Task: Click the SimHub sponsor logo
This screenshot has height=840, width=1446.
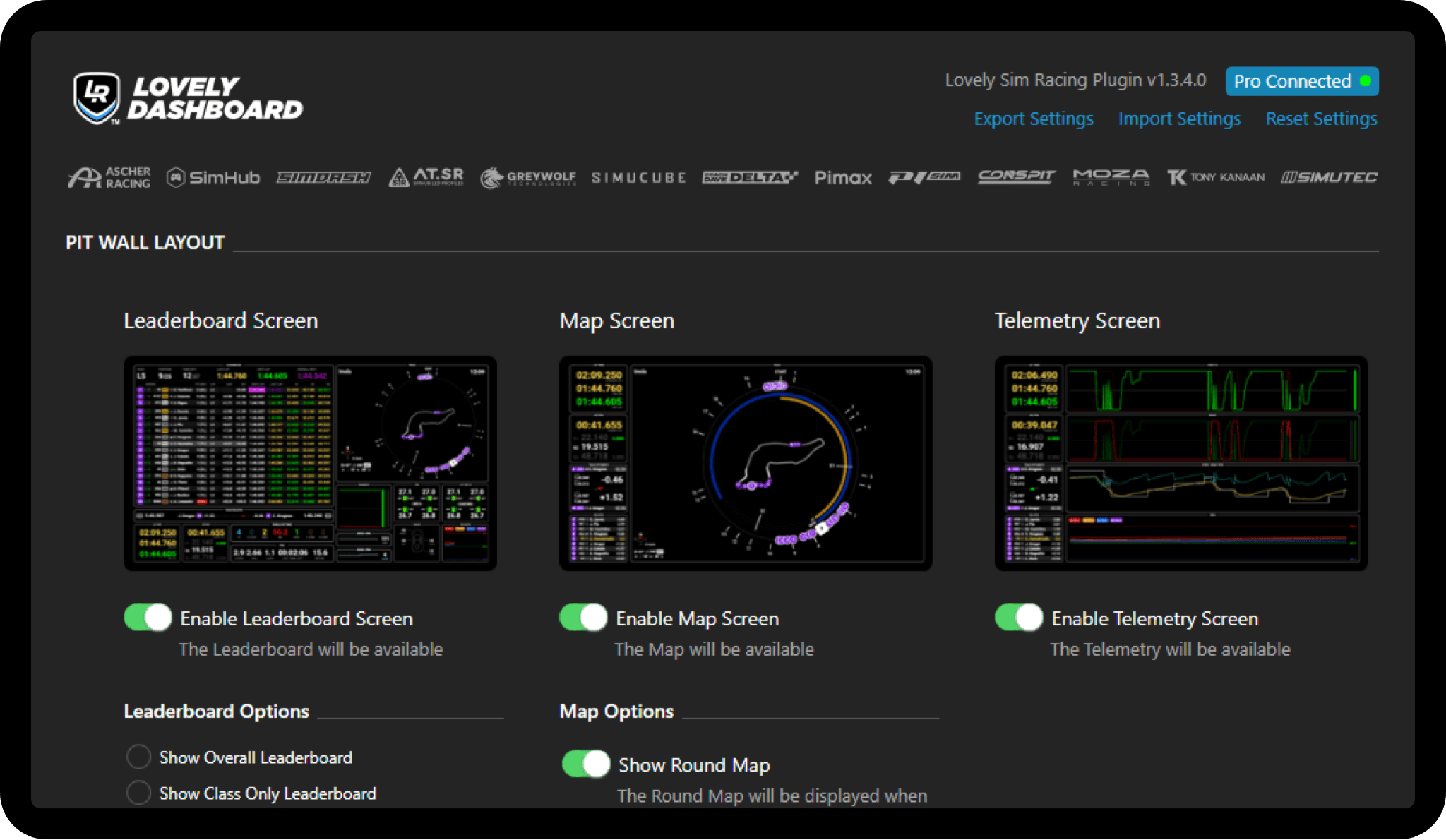Action: pos(213,177)
